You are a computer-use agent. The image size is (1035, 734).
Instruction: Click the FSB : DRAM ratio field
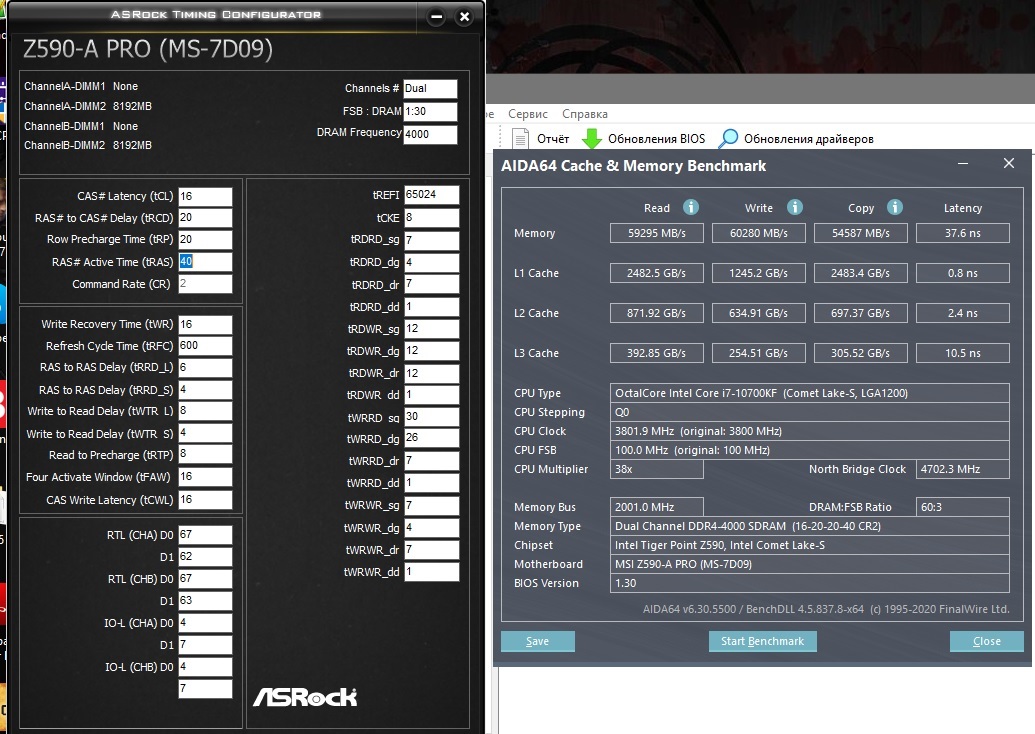click(430, 111)
